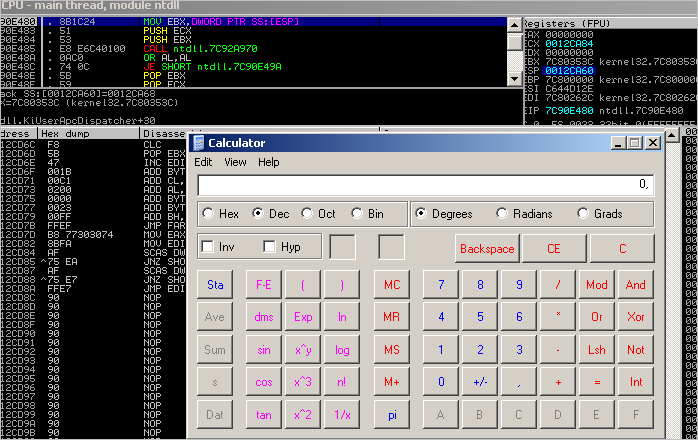Image resolution: width=698 pixels, height=440 pixels.
Task: Click the n! factorial button
Action: point(342,382)
